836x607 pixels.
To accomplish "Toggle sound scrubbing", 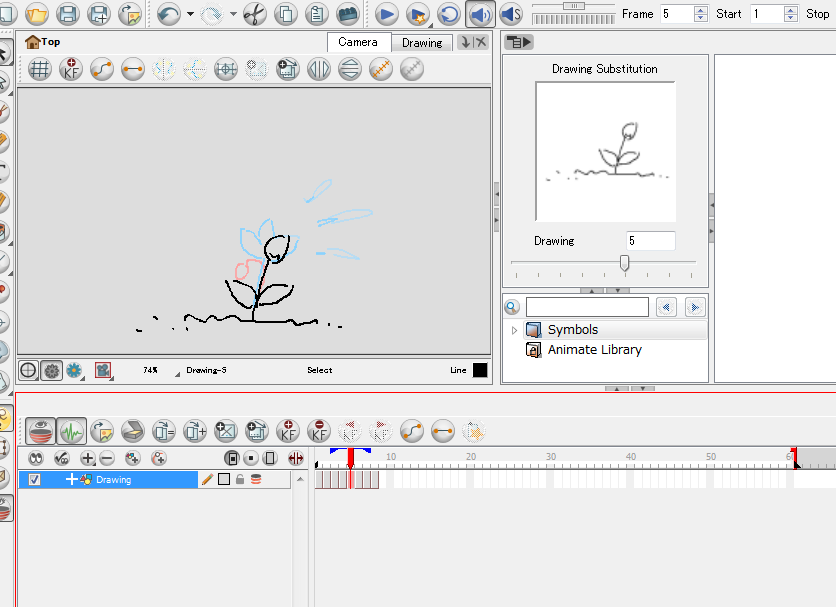I will [511, 14].
